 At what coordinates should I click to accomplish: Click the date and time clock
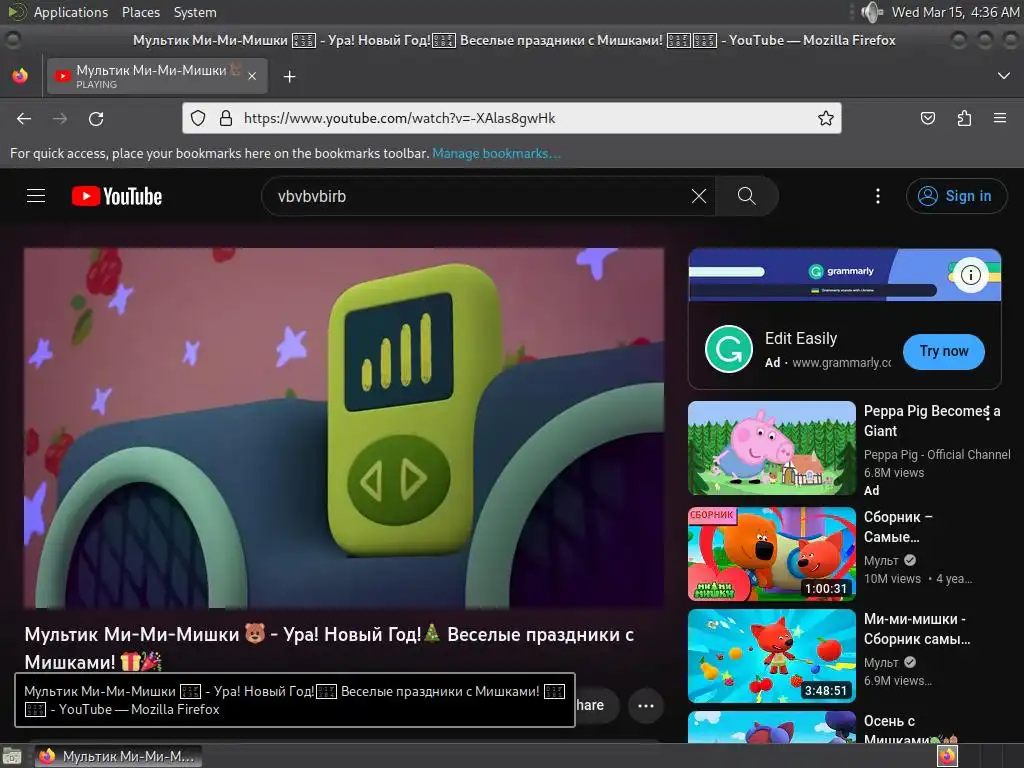click(955, 12)
